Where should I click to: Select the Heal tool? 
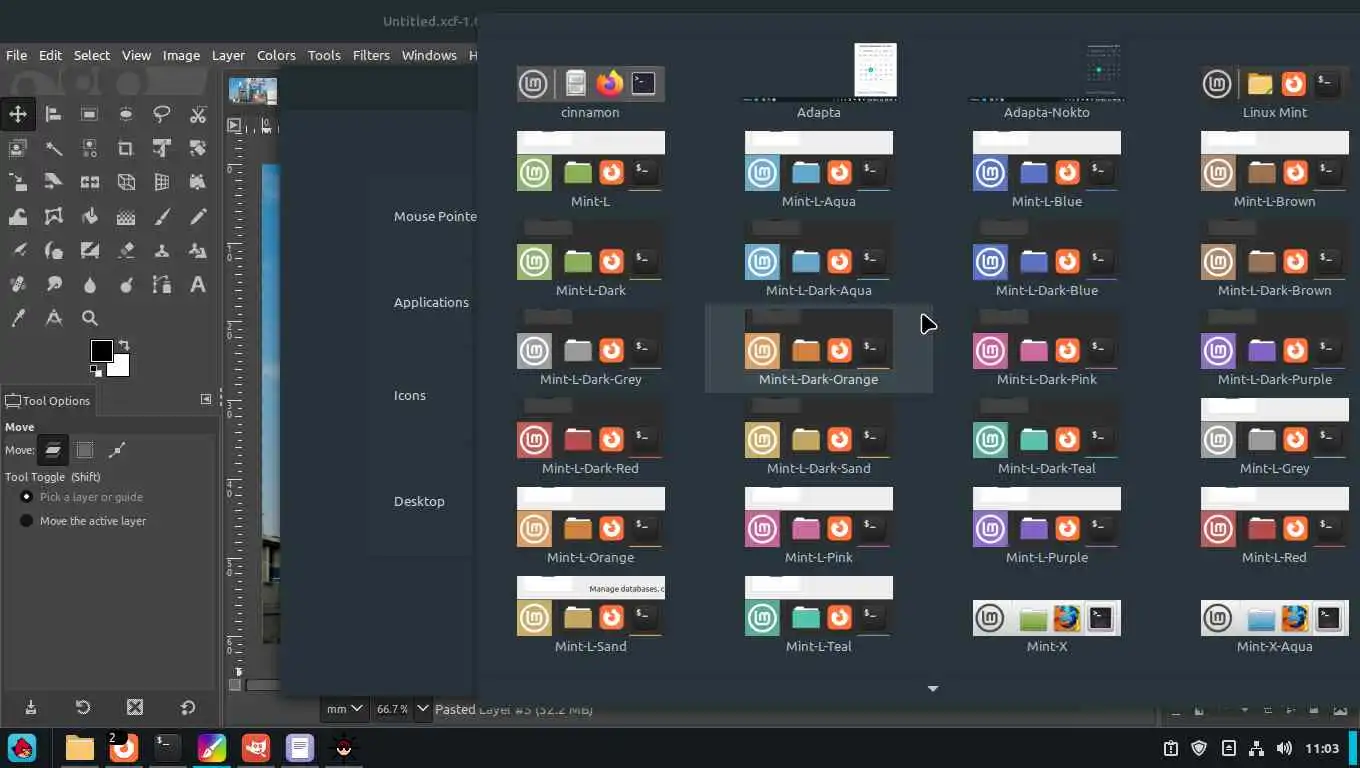[x=18, y=284]
